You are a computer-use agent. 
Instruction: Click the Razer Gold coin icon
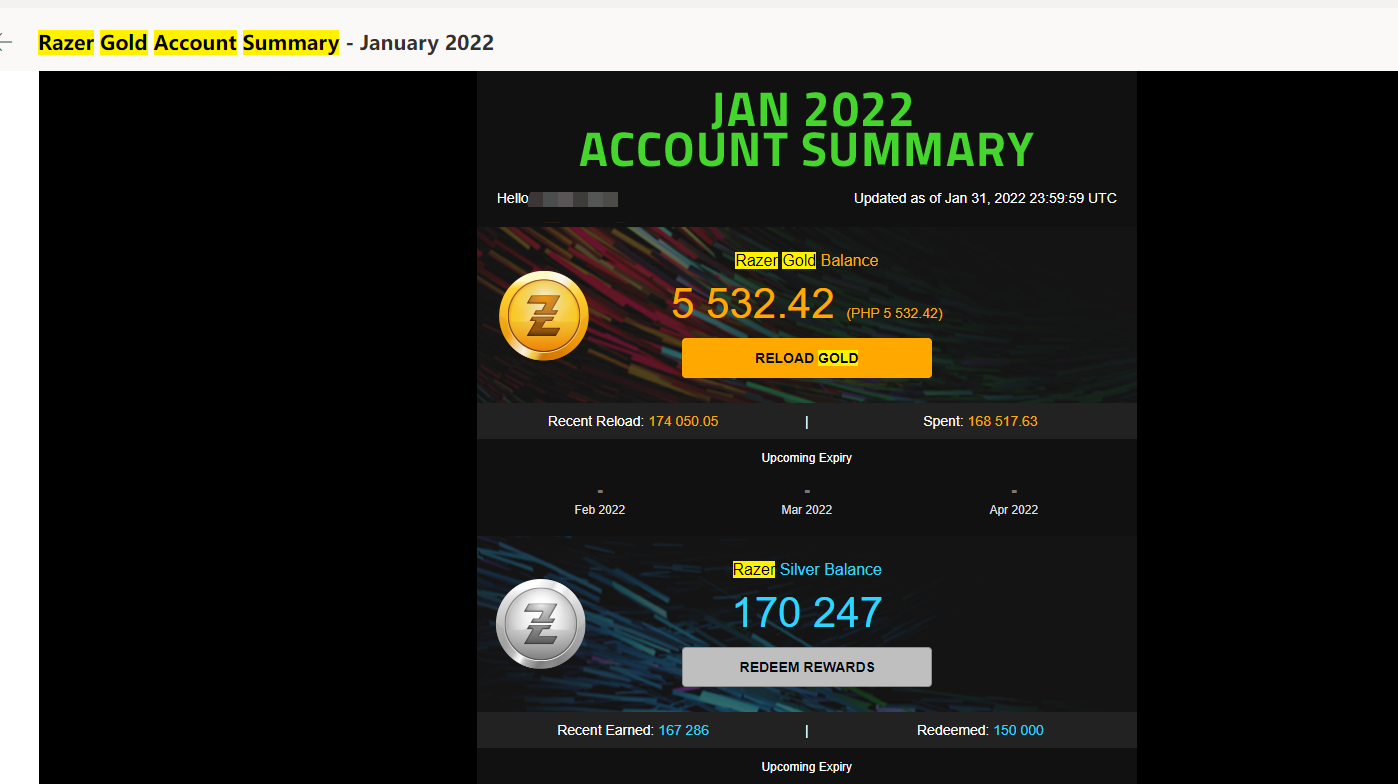[543, 316]
